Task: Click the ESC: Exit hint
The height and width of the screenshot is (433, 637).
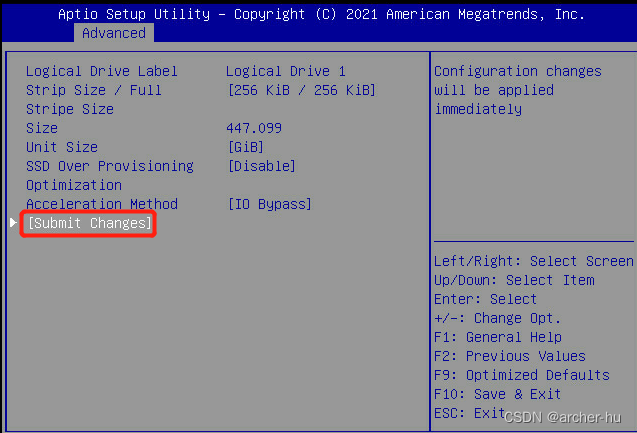Action: pos(470,413)
